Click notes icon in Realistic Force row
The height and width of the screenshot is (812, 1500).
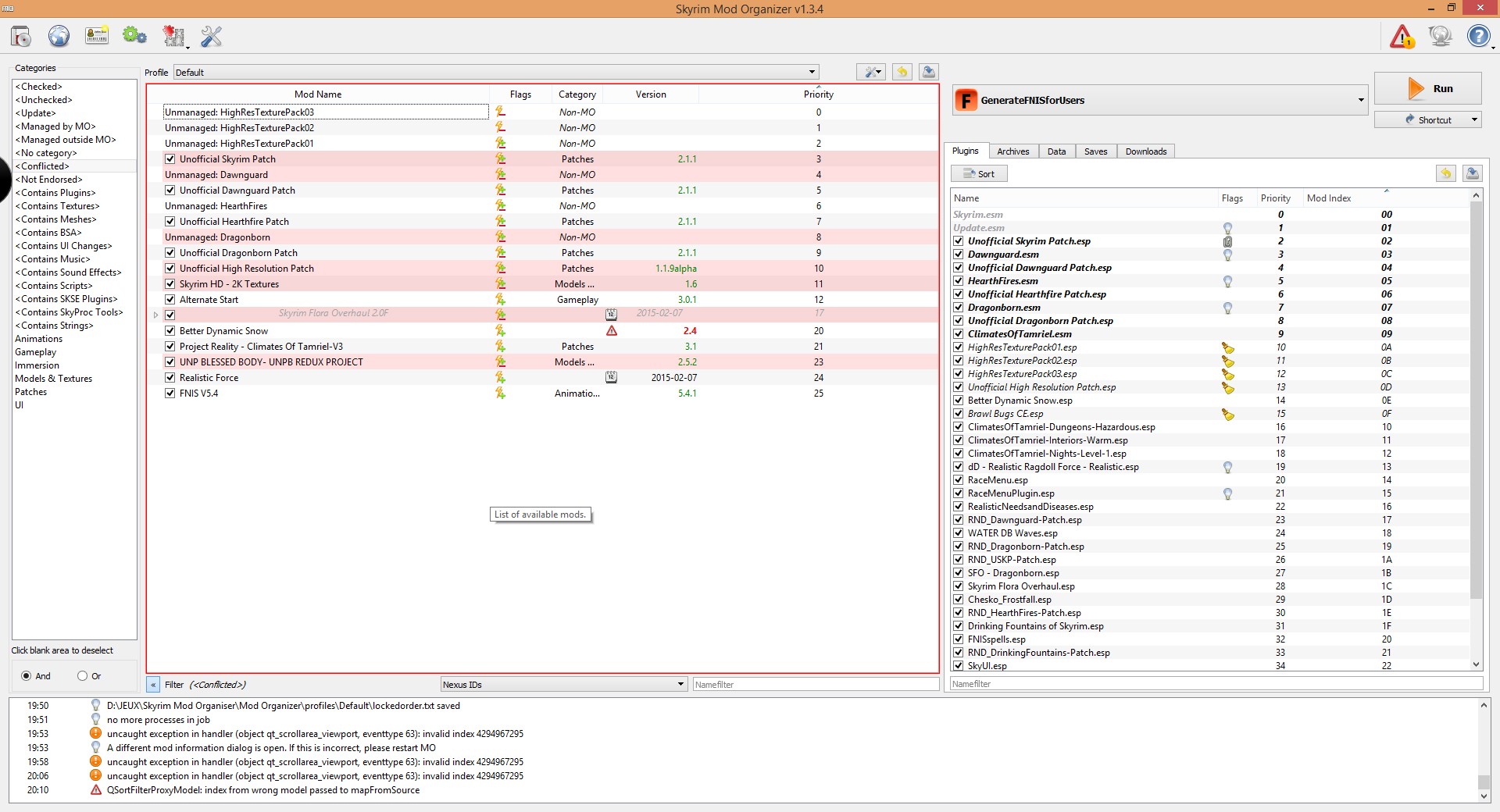pyautogui.click(x=611, y=378)
